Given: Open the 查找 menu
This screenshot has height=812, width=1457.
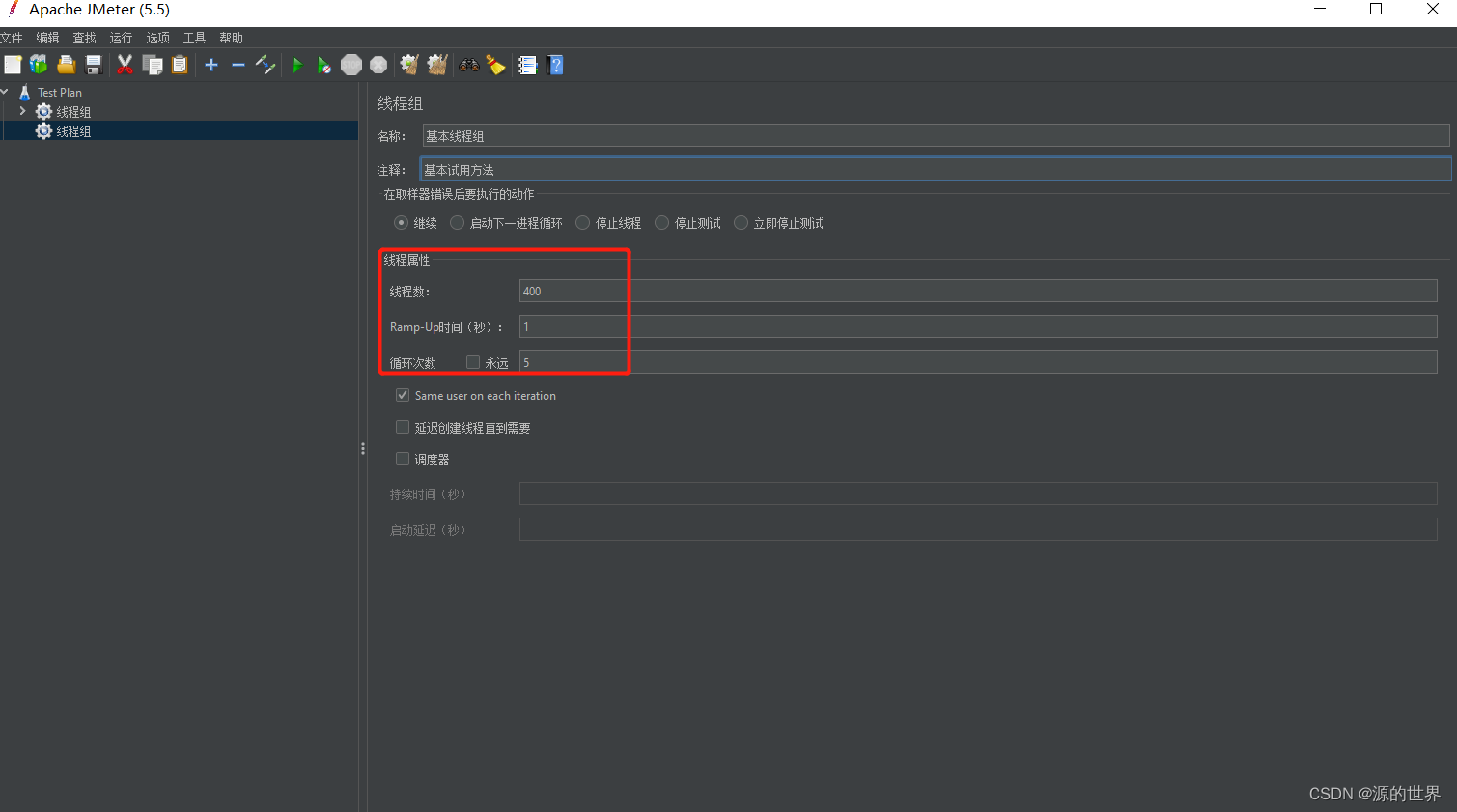Looking at the screenshot, I should tap(84, 38).
